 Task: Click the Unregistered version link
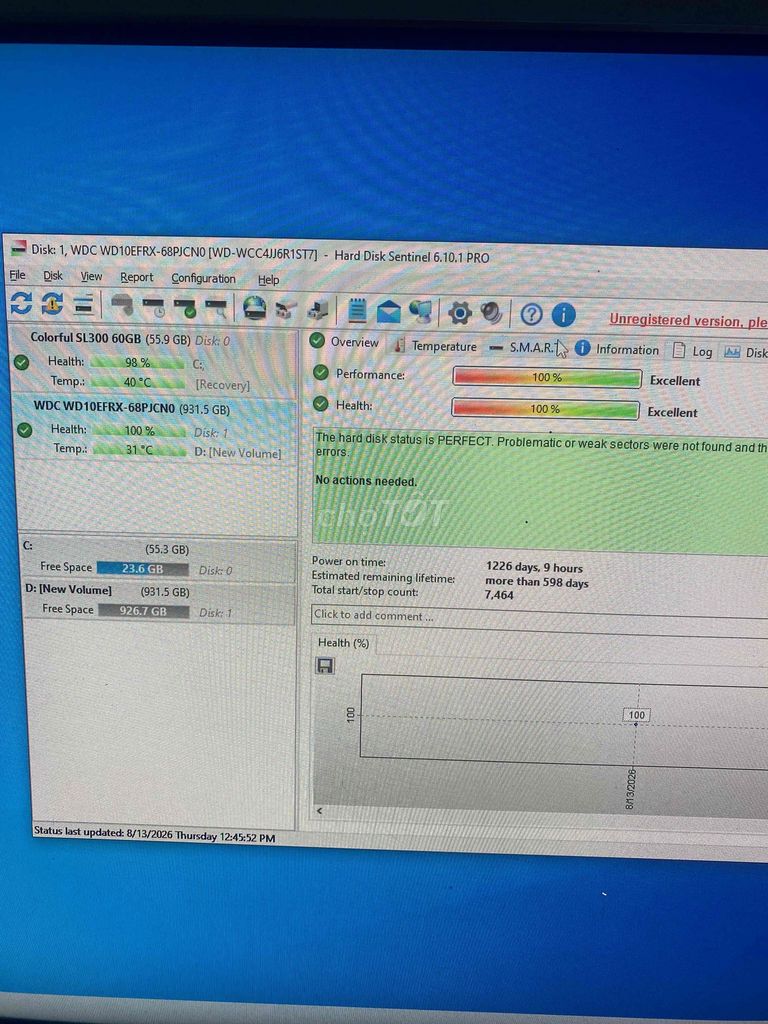[688, 320]
